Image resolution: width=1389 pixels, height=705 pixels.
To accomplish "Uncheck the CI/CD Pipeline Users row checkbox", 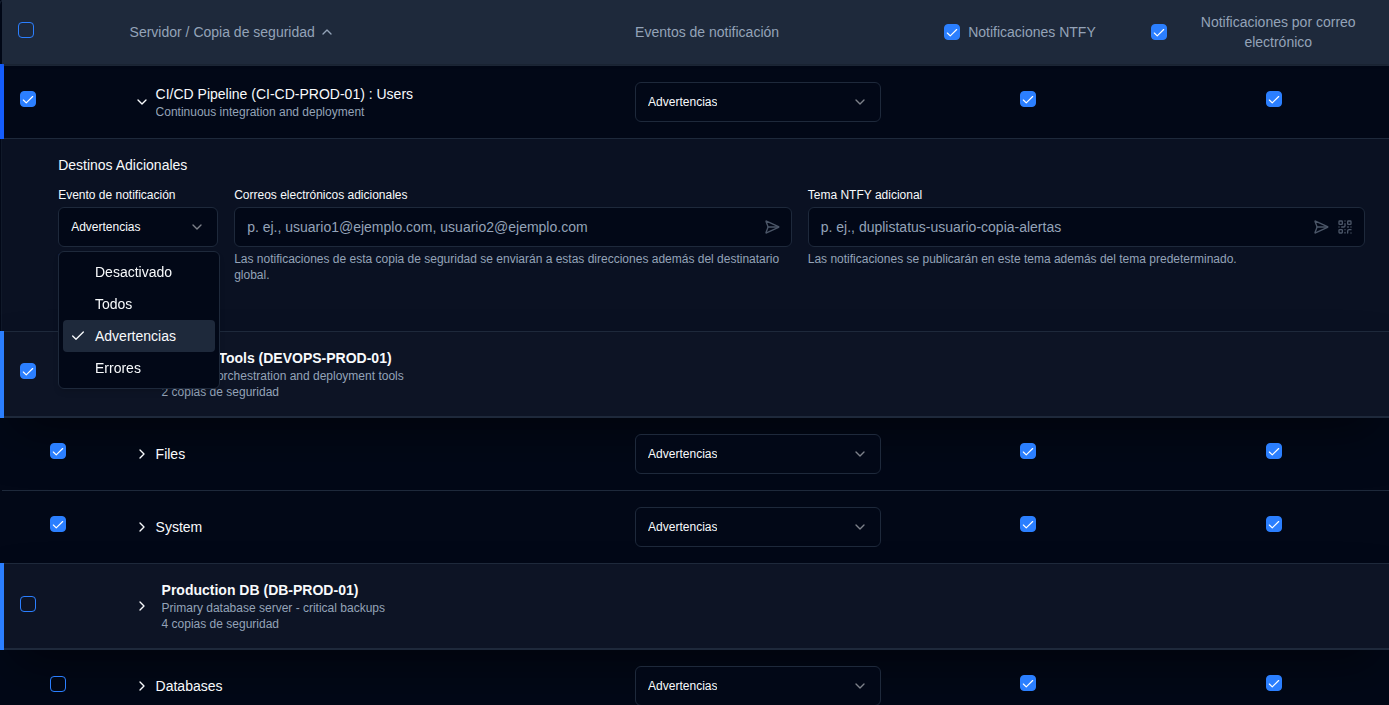I will tap(28, 99).
